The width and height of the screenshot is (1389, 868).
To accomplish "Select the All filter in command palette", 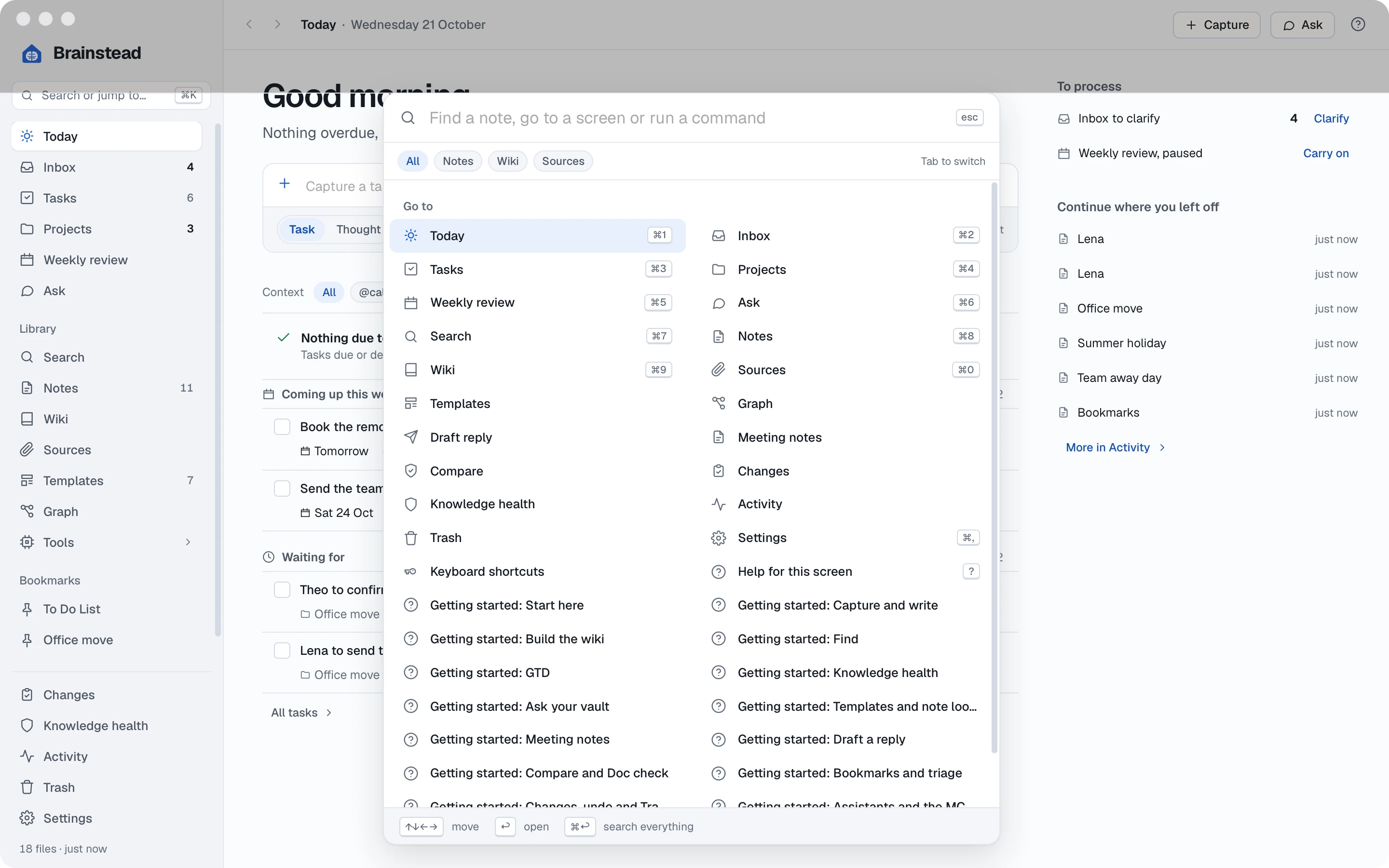I will click(413, 162).
